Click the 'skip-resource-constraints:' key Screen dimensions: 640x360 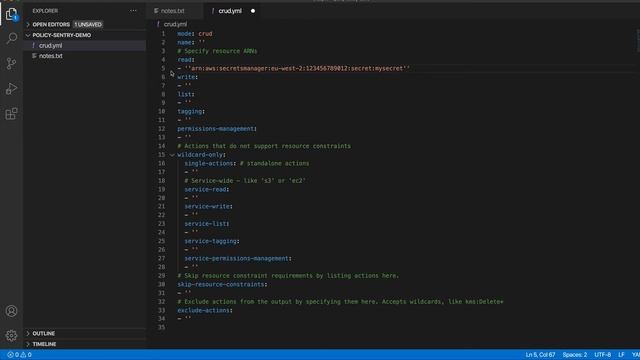(222, 284)
